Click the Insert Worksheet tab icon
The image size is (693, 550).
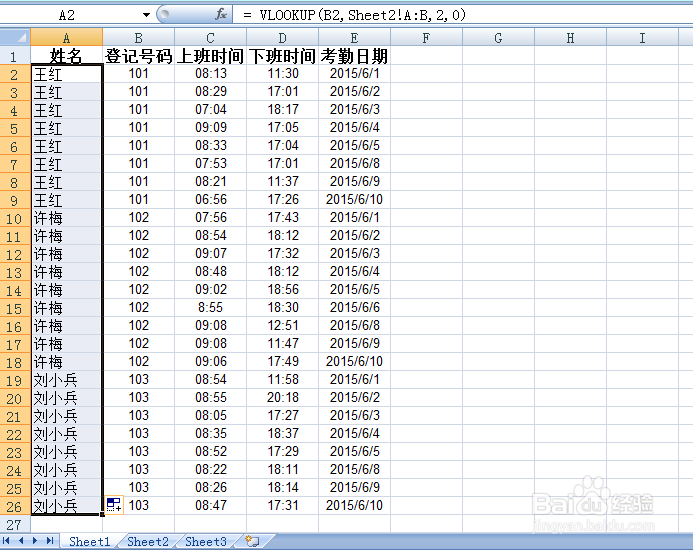click(x=252, y=541)
